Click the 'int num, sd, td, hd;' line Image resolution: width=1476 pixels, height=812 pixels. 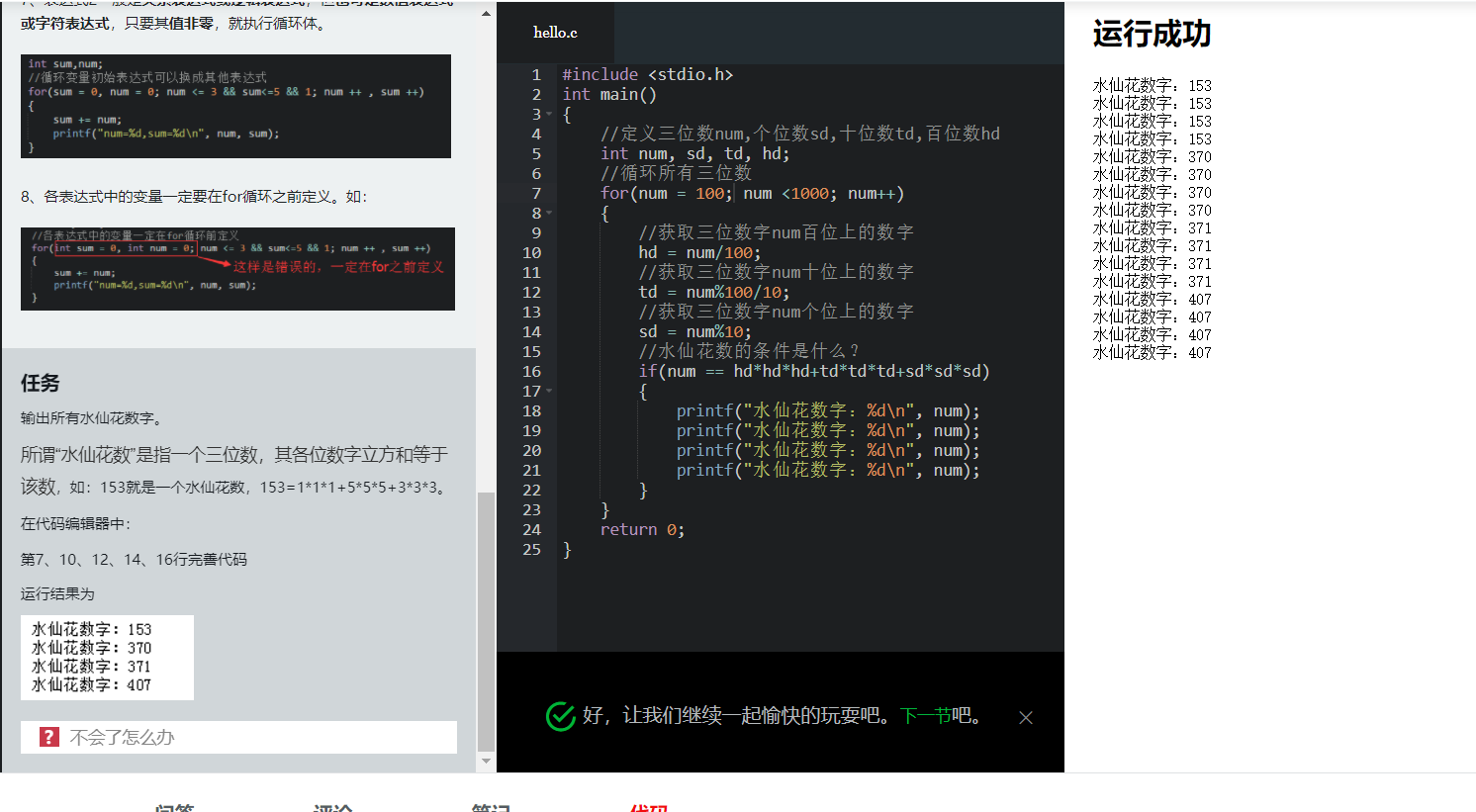(x=694, y=153)
